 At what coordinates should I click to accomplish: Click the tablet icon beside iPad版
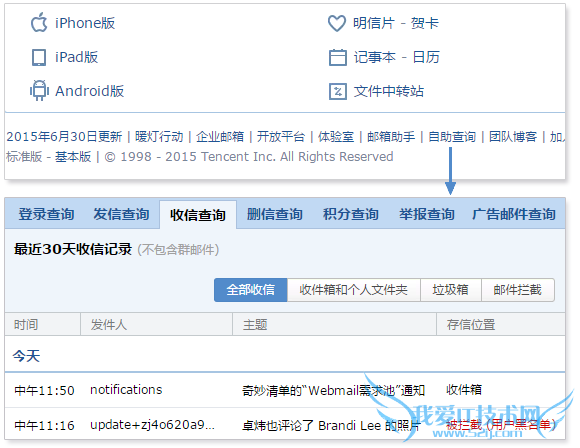click(39, 57)
